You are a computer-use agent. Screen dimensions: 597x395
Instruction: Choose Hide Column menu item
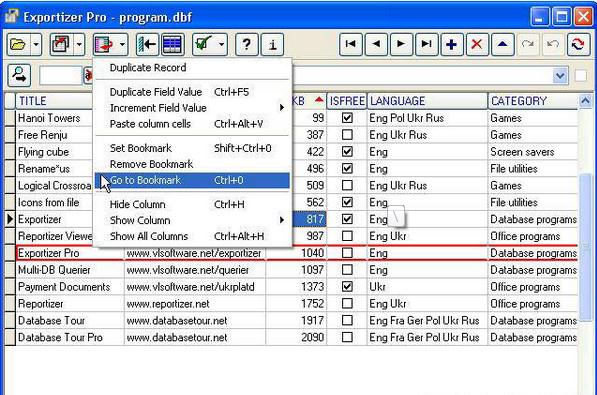click(192, 205)
